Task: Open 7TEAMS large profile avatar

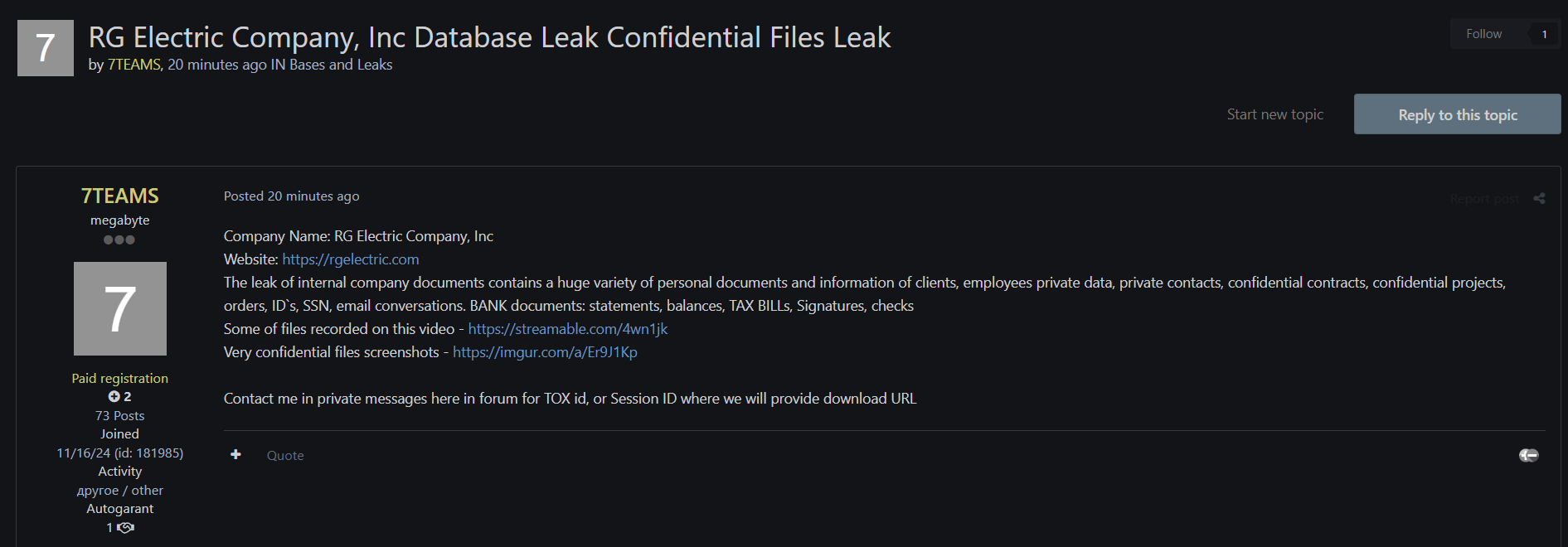Action: click(x=120, y=308)
